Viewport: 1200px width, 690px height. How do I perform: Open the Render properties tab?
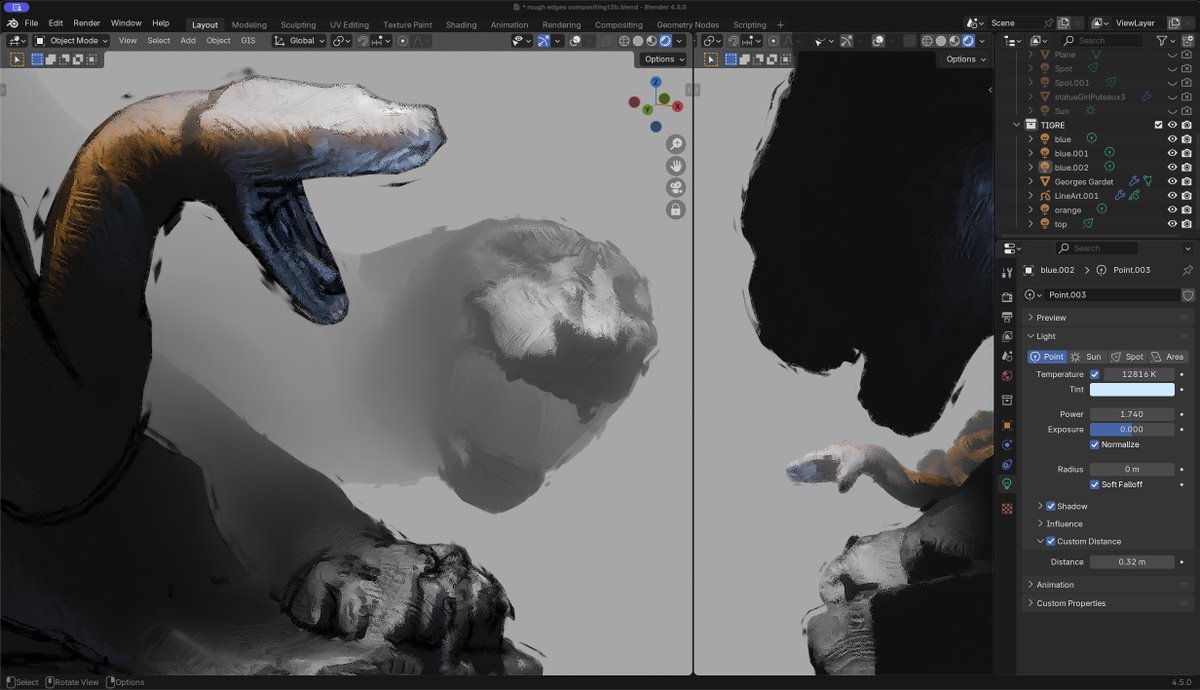(x=1007, y=297)
